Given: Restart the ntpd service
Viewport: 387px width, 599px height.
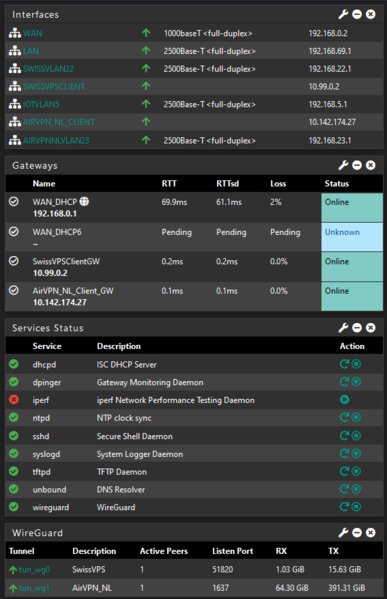Looking at the screenshot, I should point(344,418).
